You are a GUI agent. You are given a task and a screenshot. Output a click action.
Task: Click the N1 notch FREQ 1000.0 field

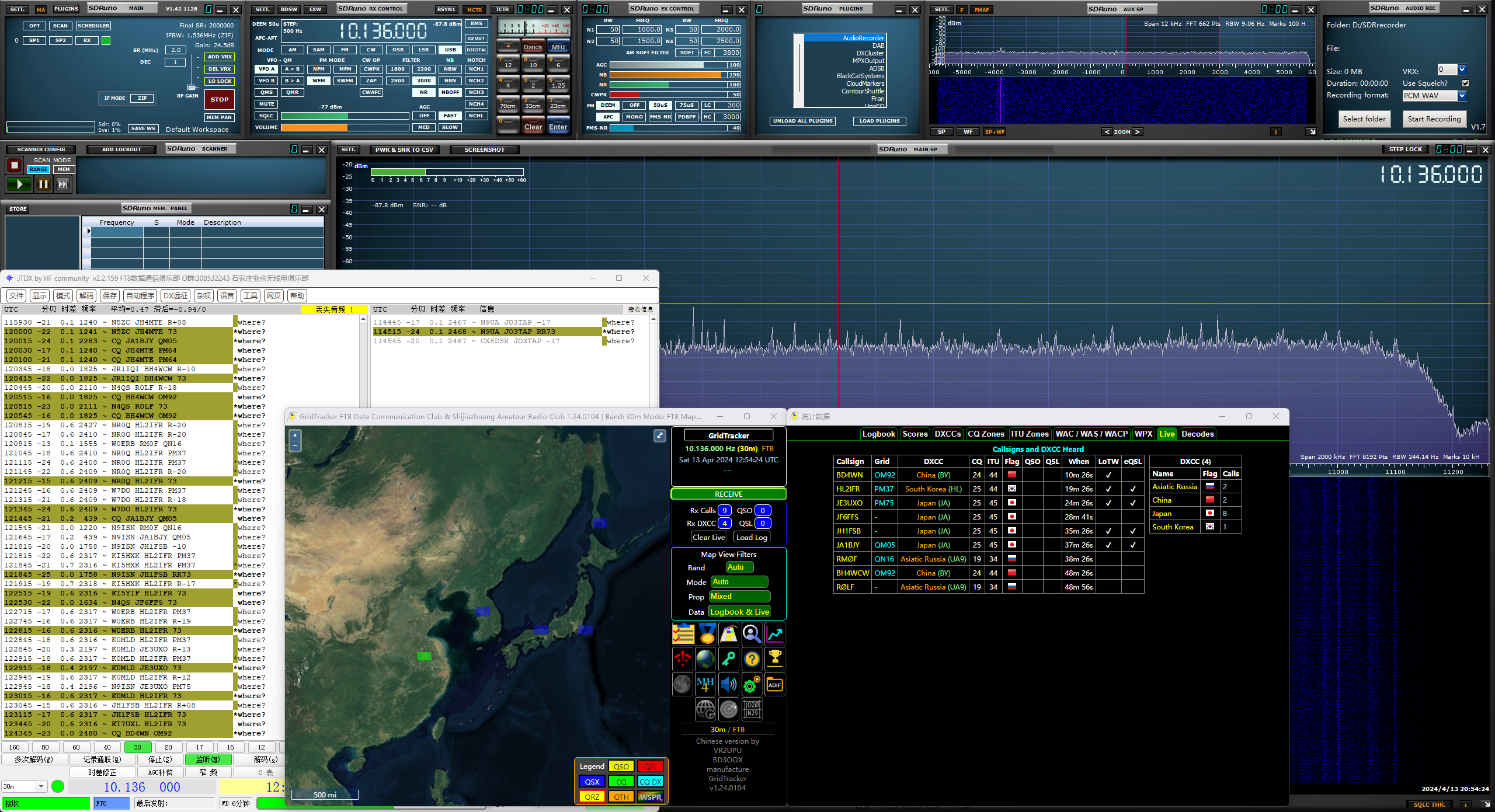click(641, 29)
